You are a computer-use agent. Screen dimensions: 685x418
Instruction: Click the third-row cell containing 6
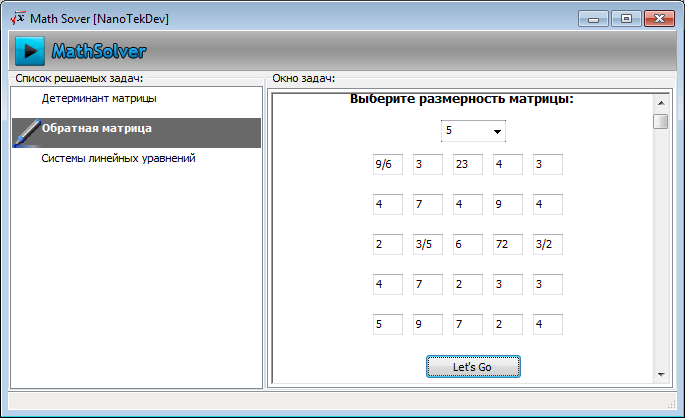point(467,244)
